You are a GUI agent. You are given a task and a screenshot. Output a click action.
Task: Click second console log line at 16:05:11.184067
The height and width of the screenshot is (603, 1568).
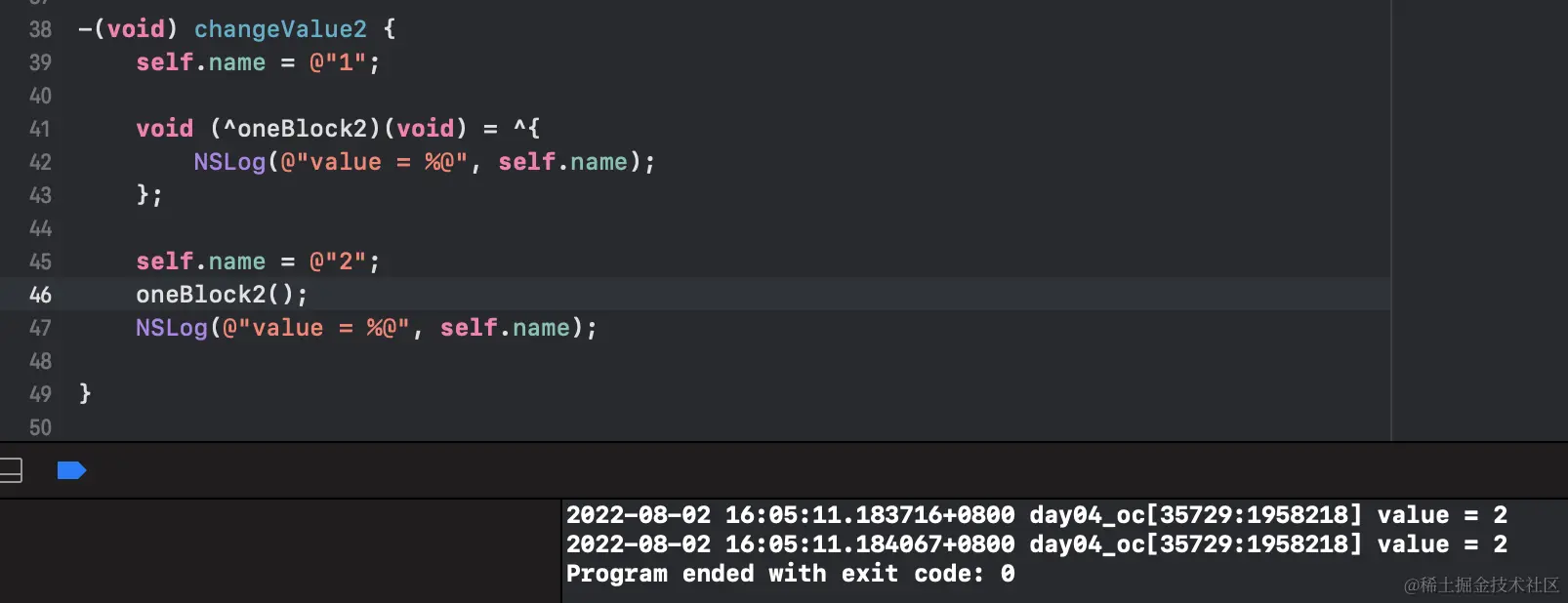pos(1037,544)
